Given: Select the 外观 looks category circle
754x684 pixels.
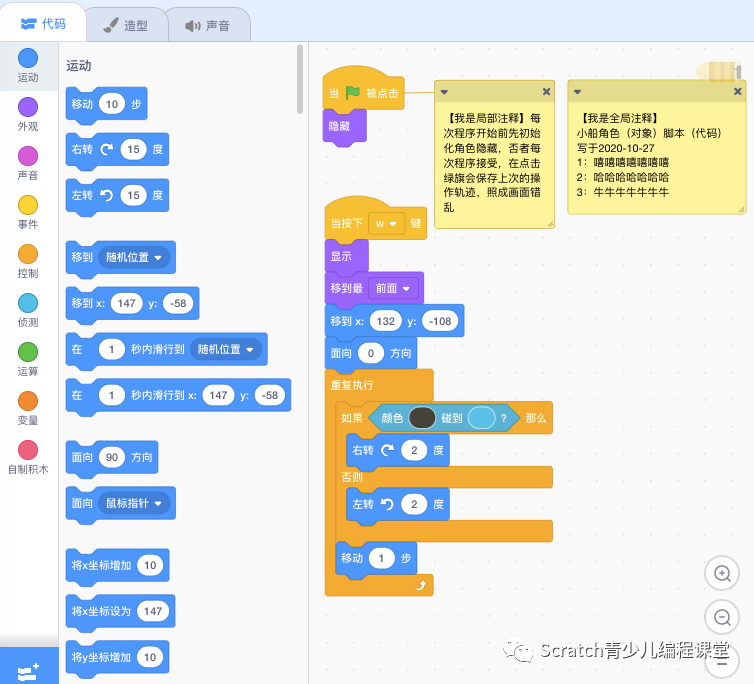Looking at the screenshot, I should pos(28,107).
